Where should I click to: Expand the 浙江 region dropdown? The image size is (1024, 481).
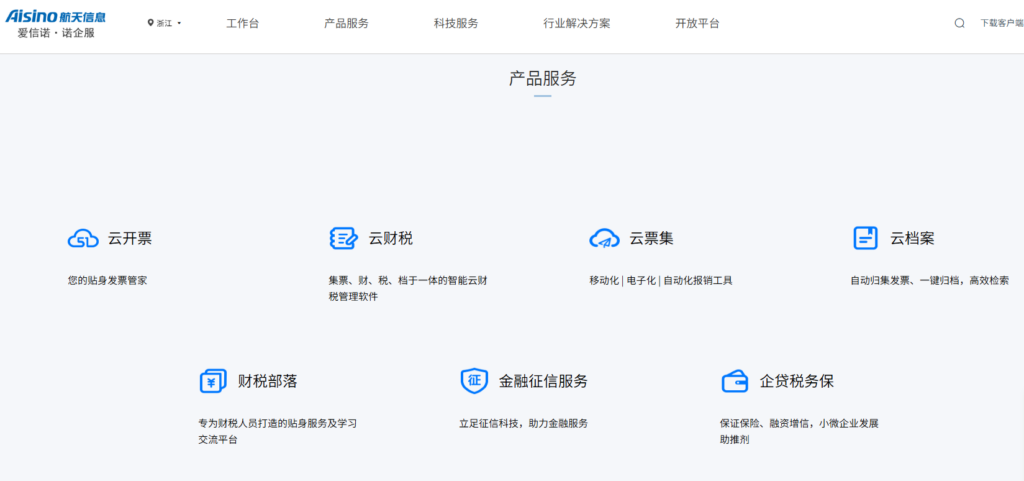point(165,23)
